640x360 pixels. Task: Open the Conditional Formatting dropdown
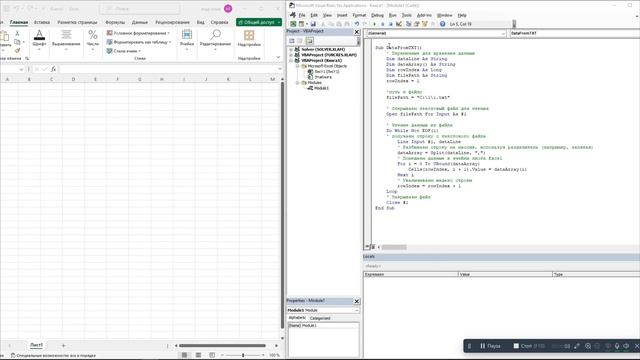tap(138, 33)
